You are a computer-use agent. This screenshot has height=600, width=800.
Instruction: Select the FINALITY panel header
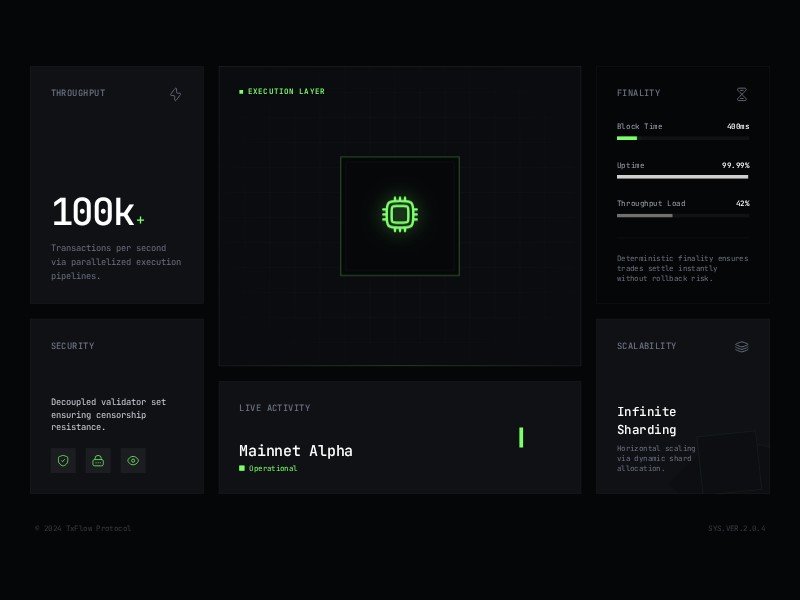click(637, 93)
